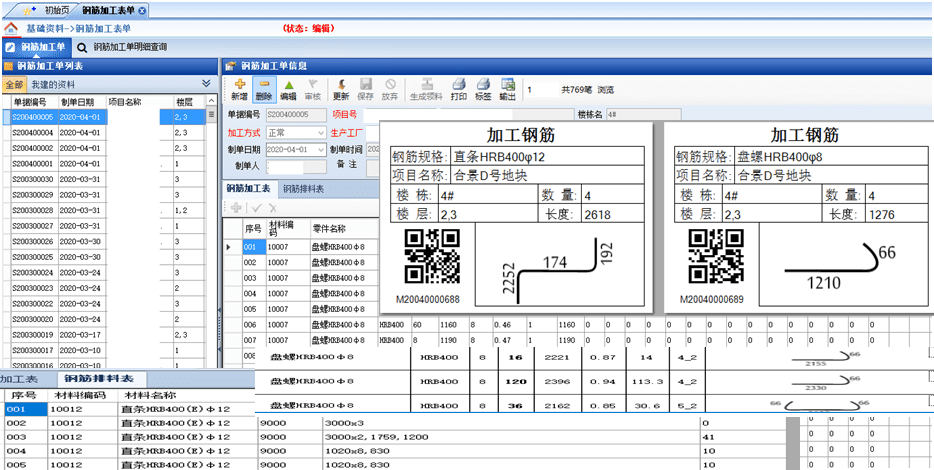Click the 钢筋加工单列表 panel header icon

[x=8, y=66]
